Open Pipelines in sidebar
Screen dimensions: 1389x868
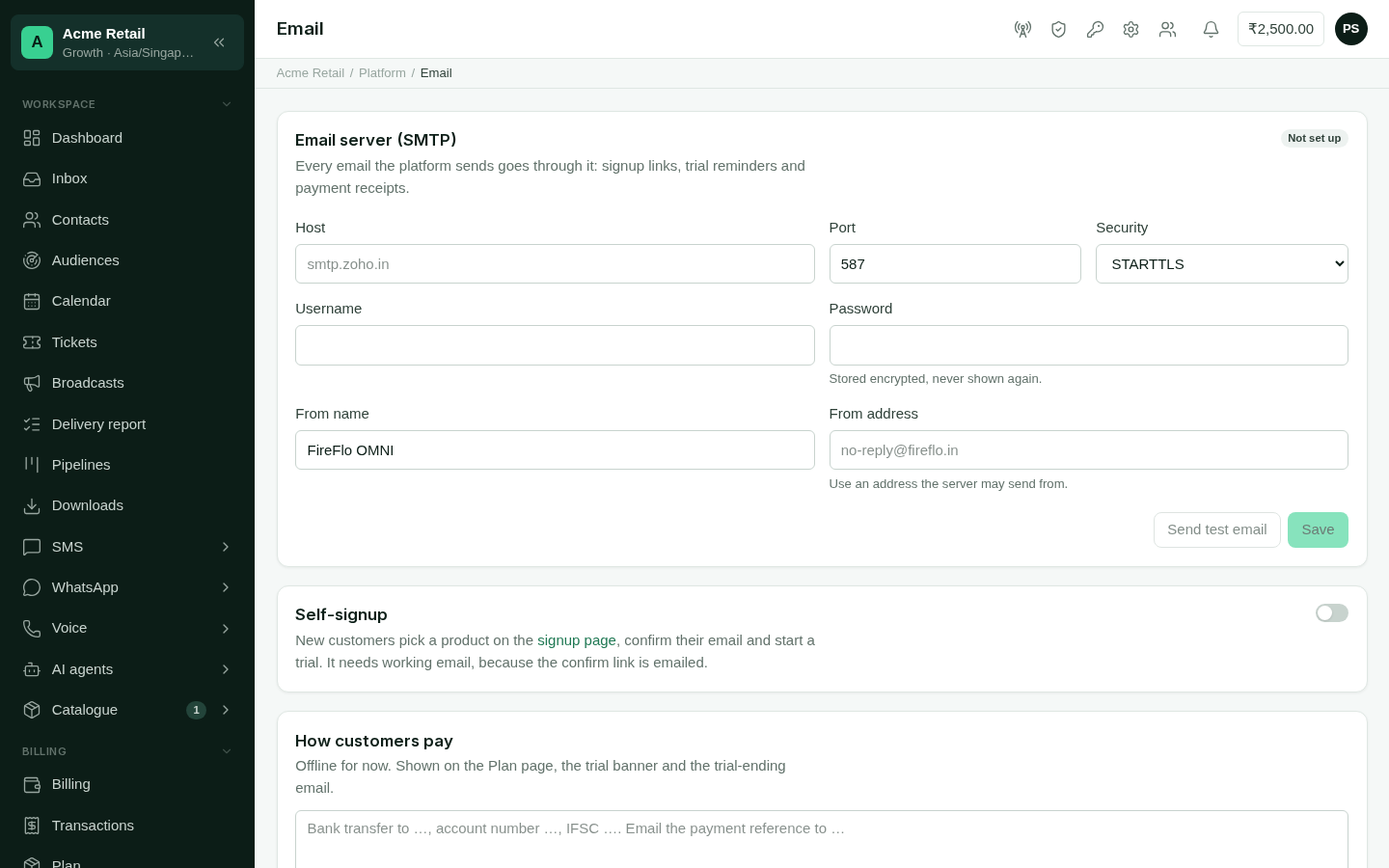click(127, 465)
